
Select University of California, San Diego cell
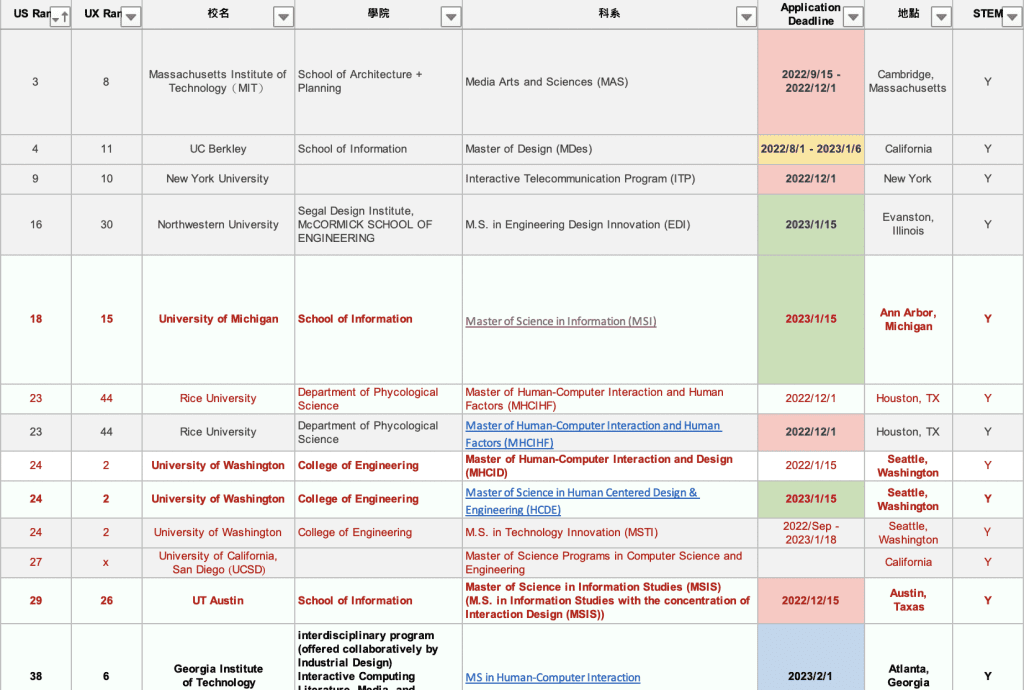tap(218, 563)
